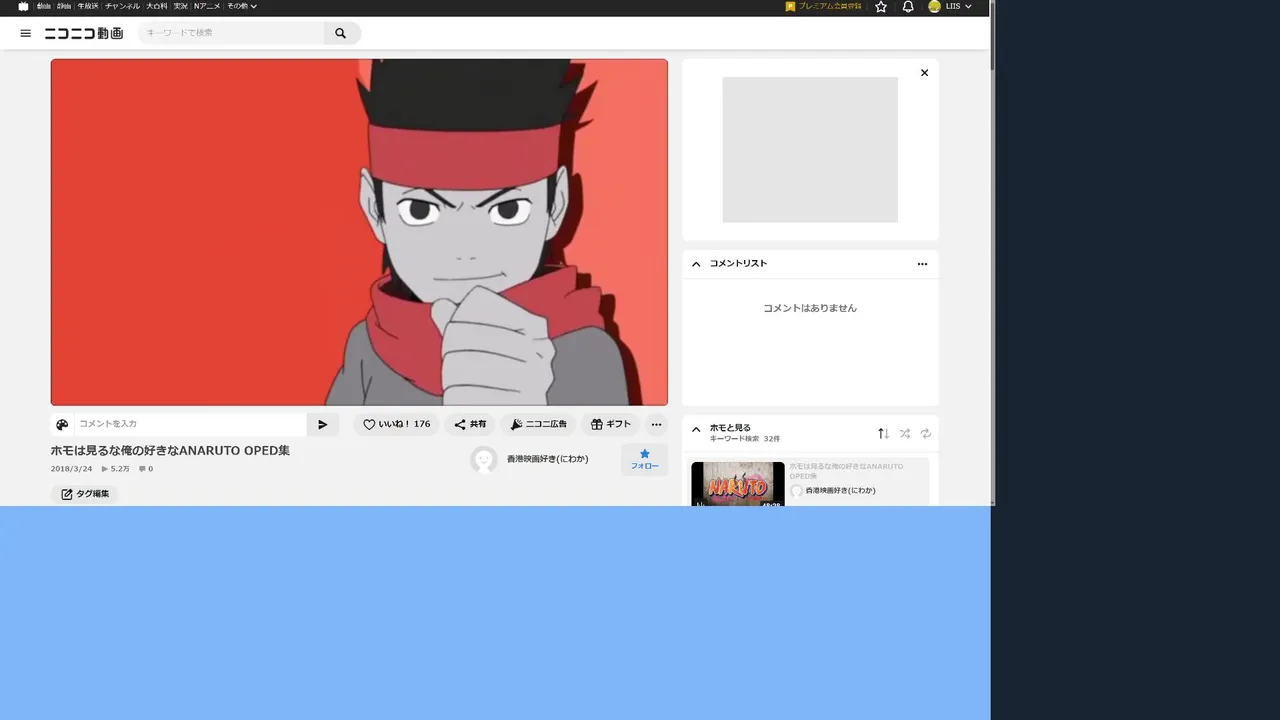1280x720 pixels.
Task: Collapse the ホモと見る playlist panel
Action: click(x=696, y=429)
